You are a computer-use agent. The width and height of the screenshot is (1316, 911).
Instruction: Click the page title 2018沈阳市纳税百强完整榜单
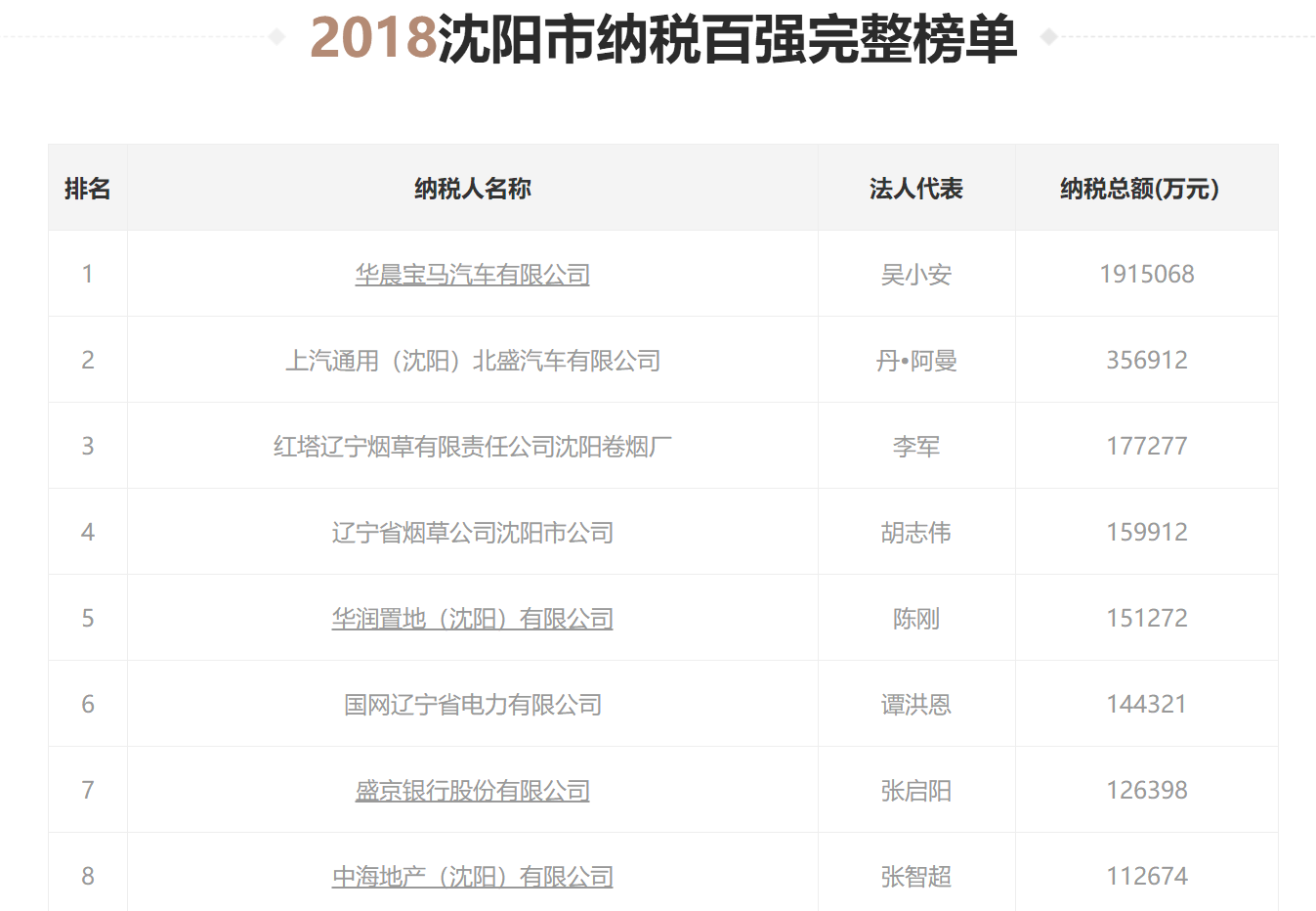[x=663, y=39]
